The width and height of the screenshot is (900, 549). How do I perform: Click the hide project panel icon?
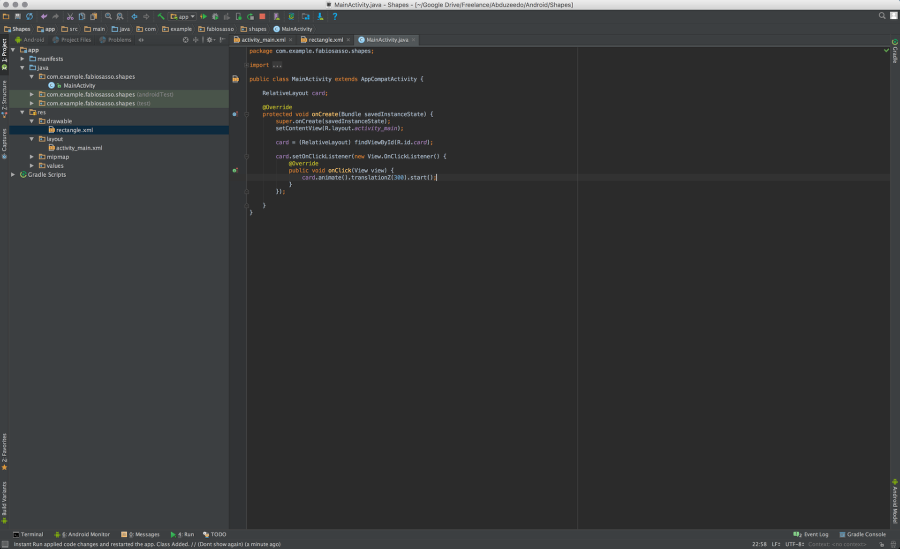pos(222,40)
